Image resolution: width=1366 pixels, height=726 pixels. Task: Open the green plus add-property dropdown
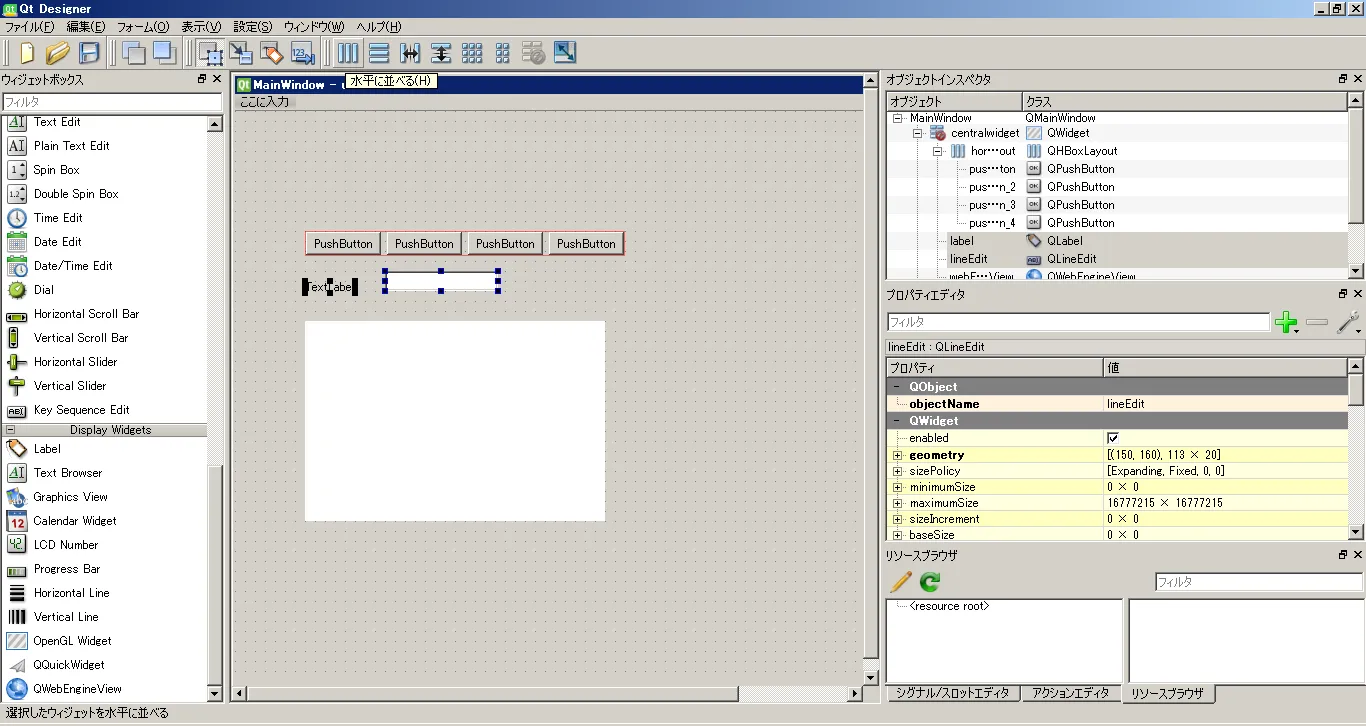click(x=1286, y=323)
